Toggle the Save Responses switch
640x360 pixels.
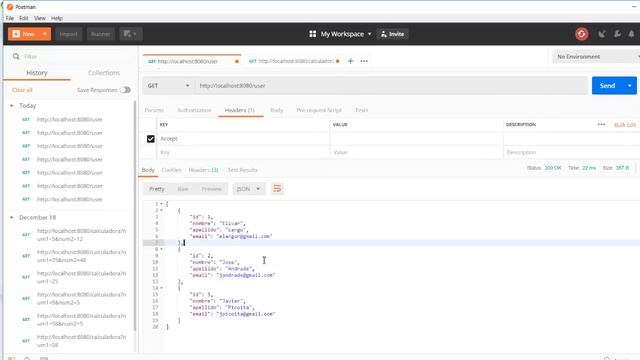(125, 90)
